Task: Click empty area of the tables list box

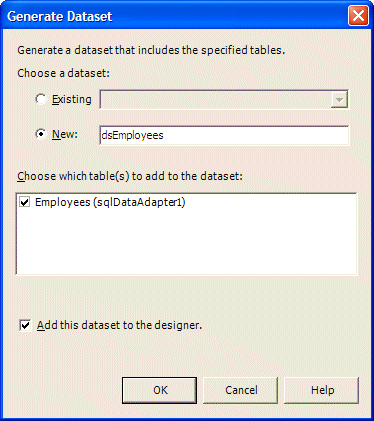Action: pyautogui.click(x=186, y=243)
